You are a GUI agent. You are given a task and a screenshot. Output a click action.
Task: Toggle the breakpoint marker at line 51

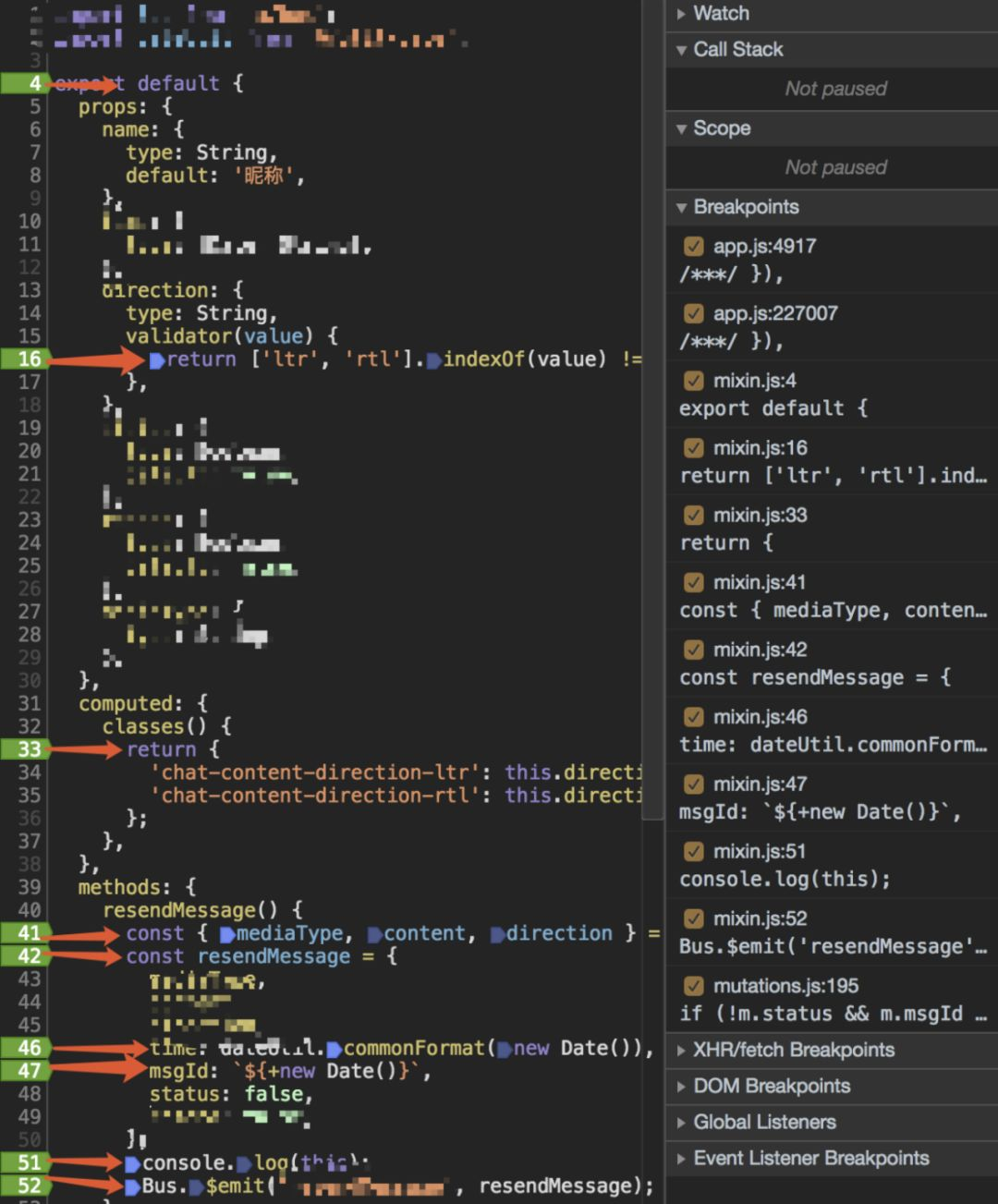[x=25, y=1162]
